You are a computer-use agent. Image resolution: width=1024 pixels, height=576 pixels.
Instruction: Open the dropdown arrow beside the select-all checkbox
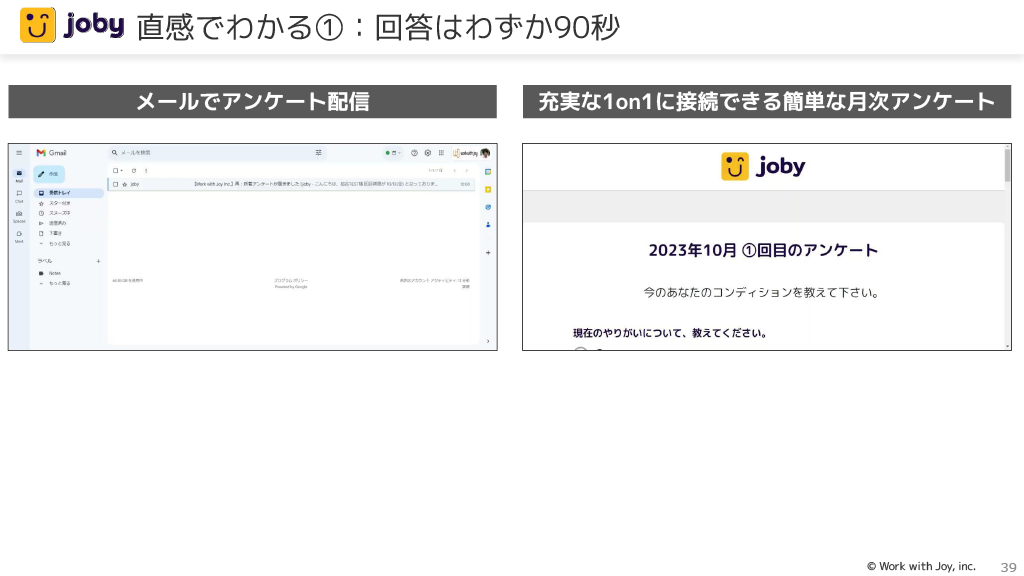click(x=122, y=171)
